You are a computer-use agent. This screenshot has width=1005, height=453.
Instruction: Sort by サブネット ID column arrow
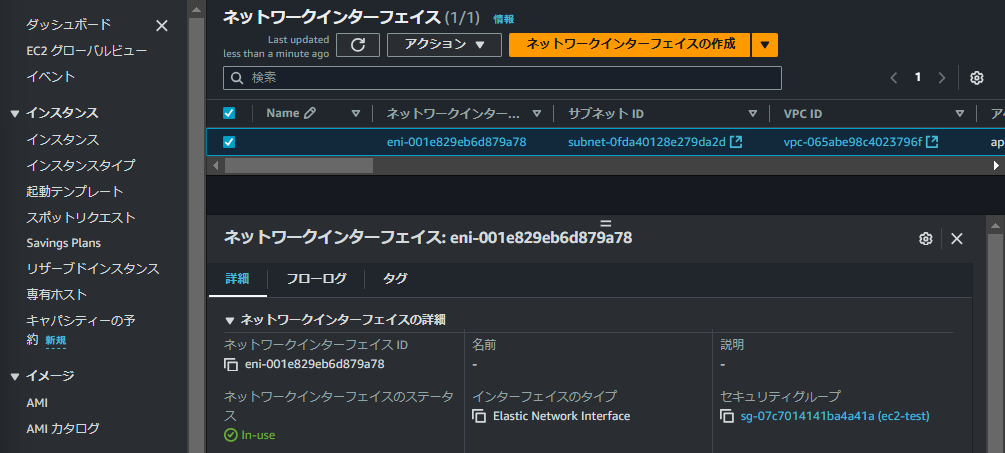pos(753,113)
